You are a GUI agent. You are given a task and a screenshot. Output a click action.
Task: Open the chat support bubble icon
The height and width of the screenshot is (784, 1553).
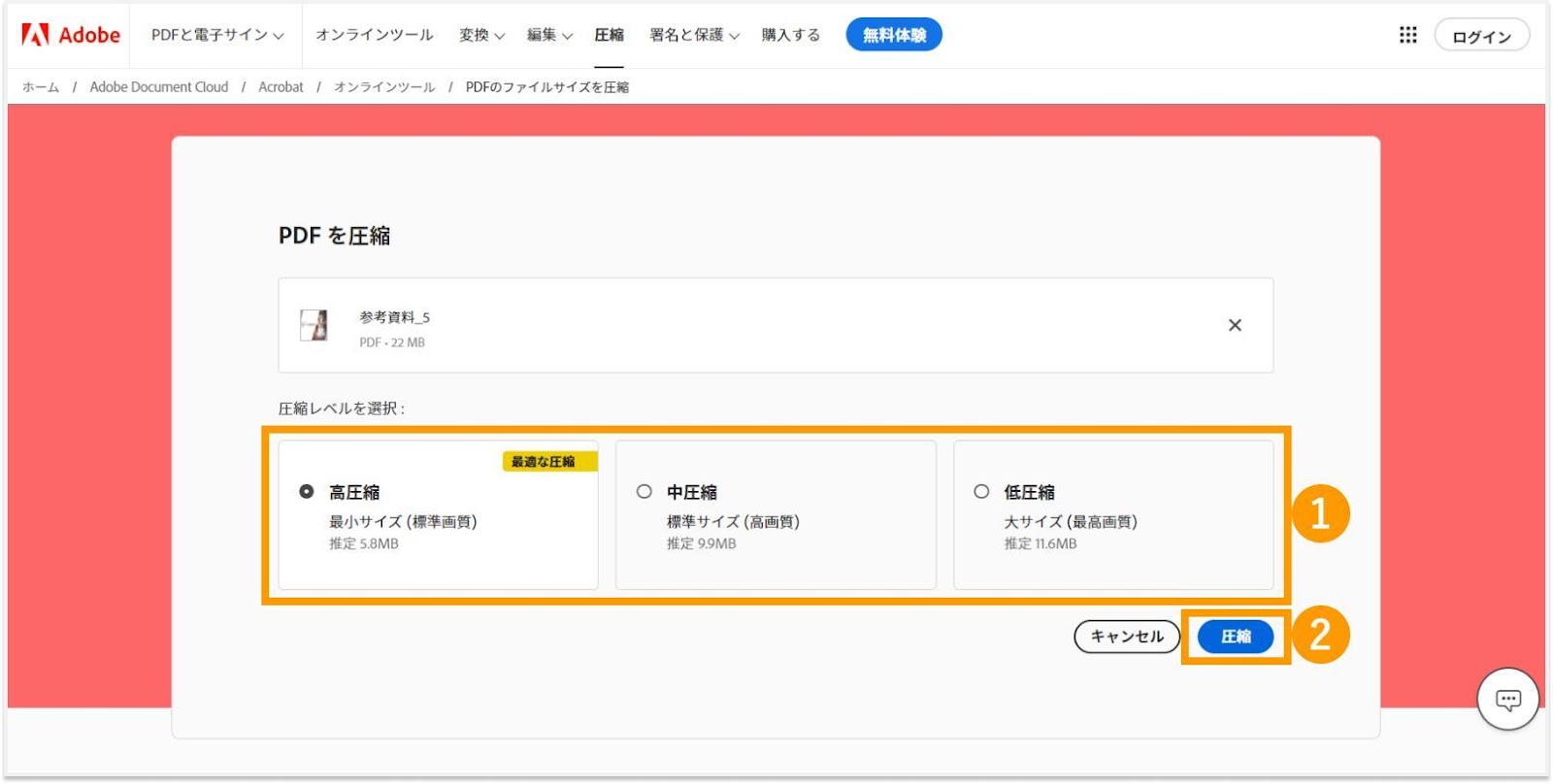1507,700
